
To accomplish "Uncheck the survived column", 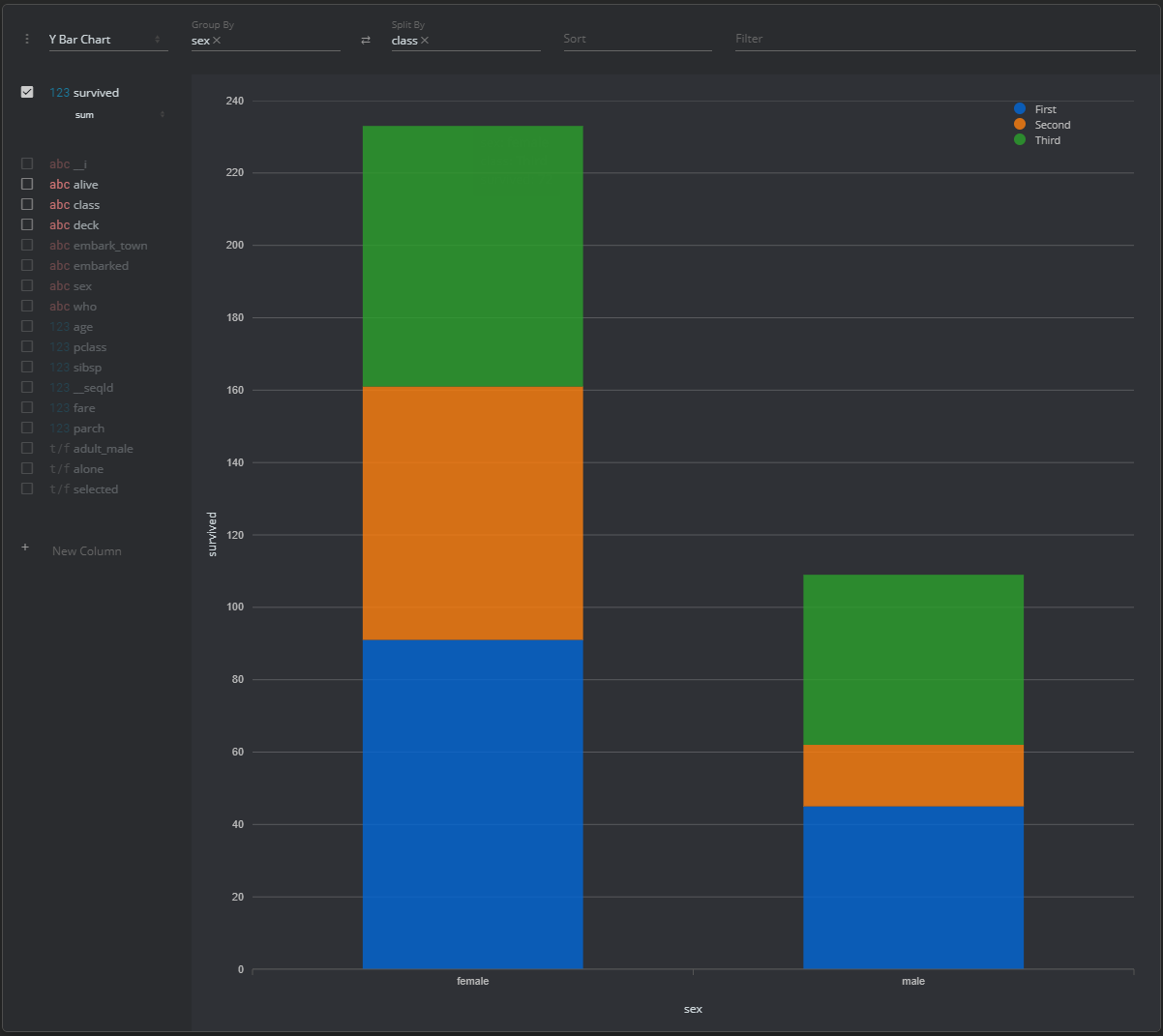I will click(x=27, y=92).
